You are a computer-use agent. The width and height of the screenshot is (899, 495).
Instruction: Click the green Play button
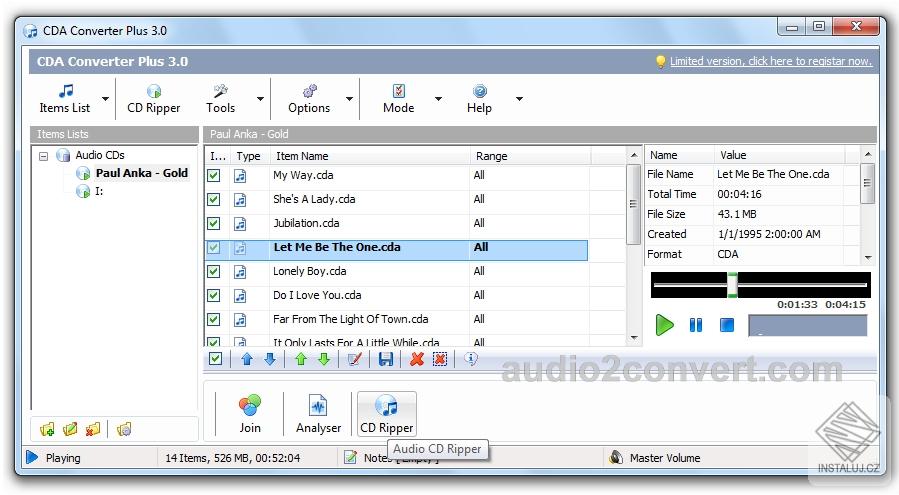[665, 325]
